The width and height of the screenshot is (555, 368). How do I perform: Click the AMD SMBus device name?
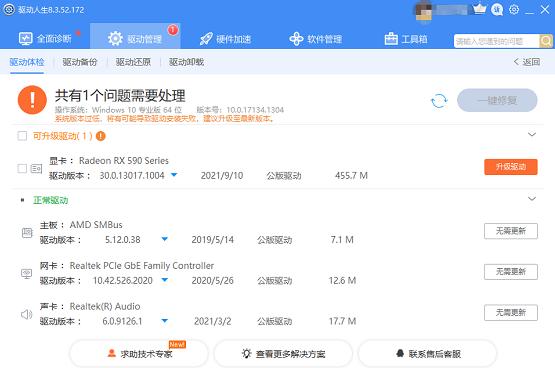pos(96,225)
